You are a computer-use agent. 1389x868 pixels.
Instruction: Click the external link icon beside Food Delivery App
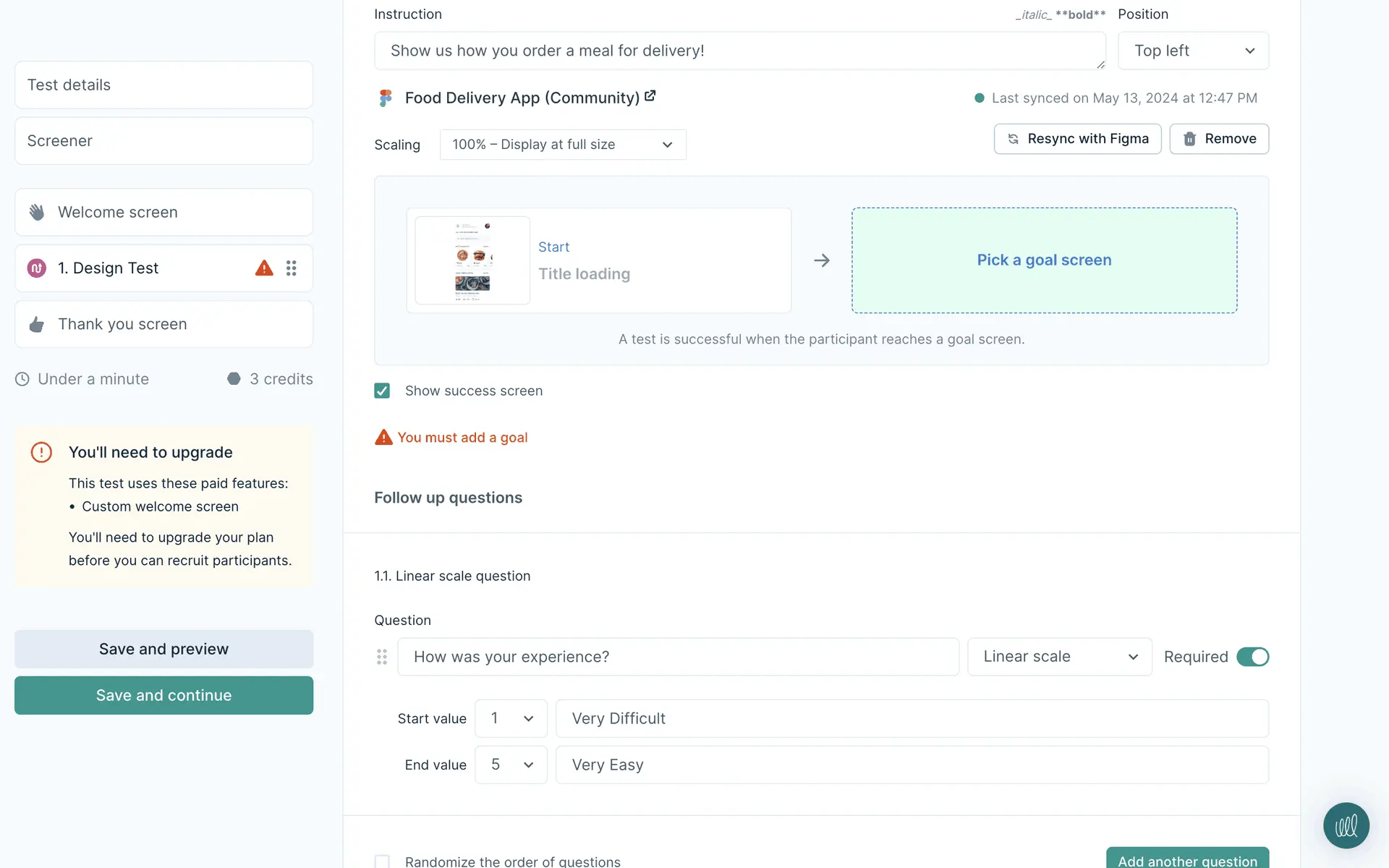point(650,95)
